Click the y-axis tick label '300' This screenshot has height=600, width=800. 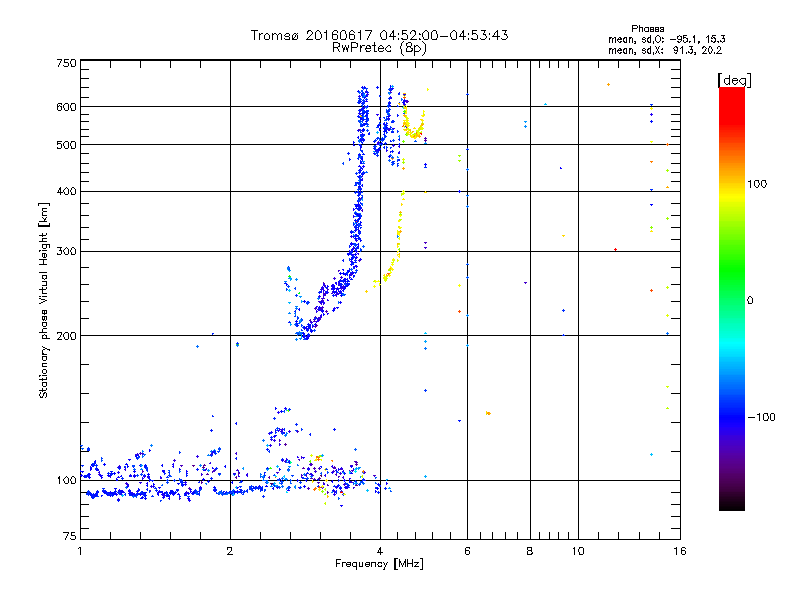point(67,252)
